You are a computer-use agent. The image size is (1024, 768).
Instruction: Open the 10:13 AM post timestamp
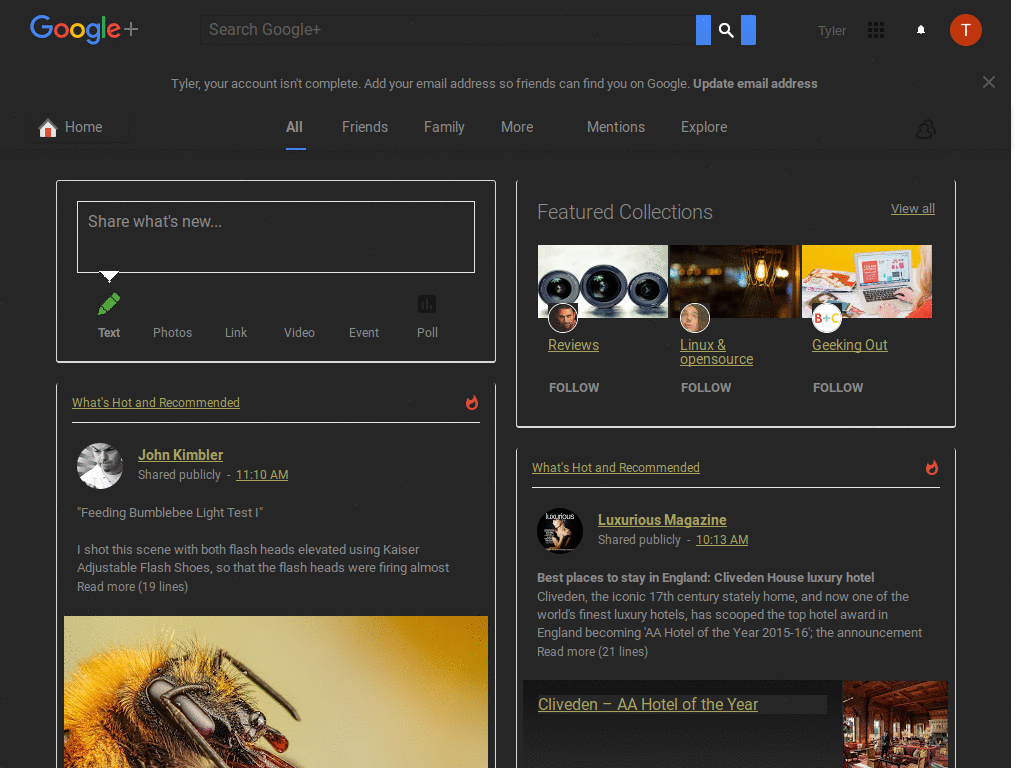coord(722,540)
